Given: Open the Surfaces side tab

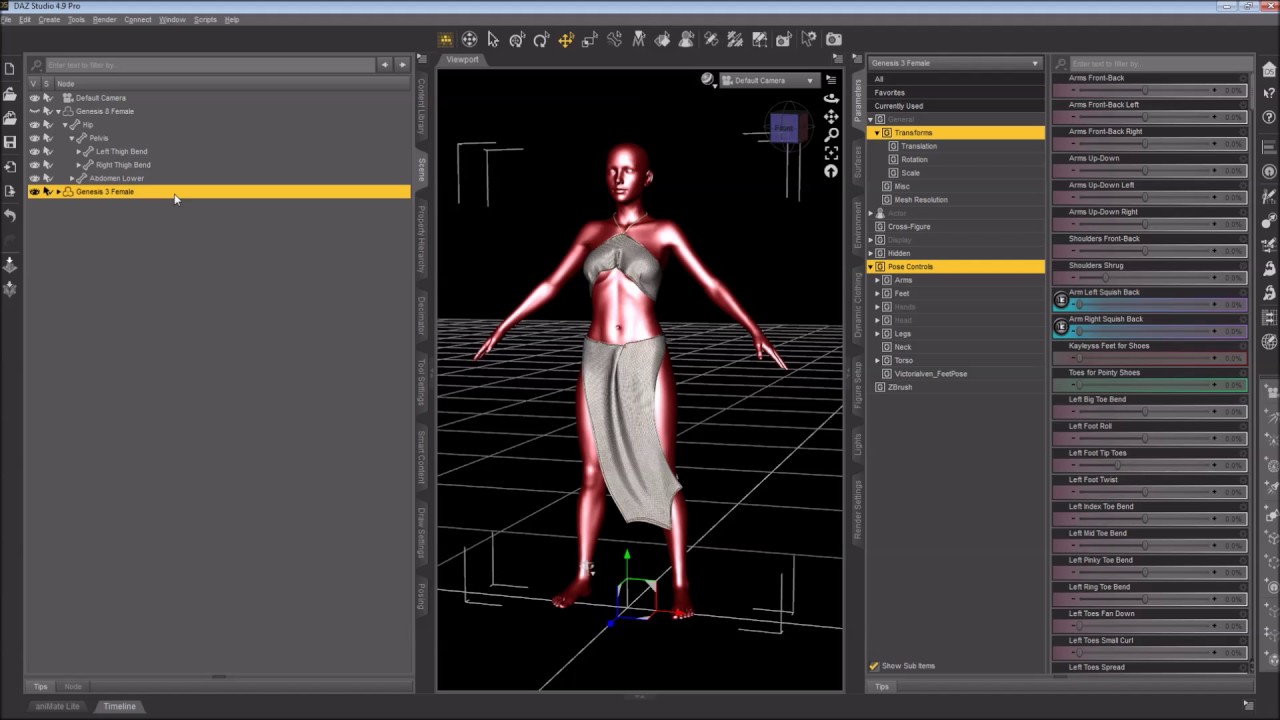Looking at the screenshot, I should [x=857, y=162].
